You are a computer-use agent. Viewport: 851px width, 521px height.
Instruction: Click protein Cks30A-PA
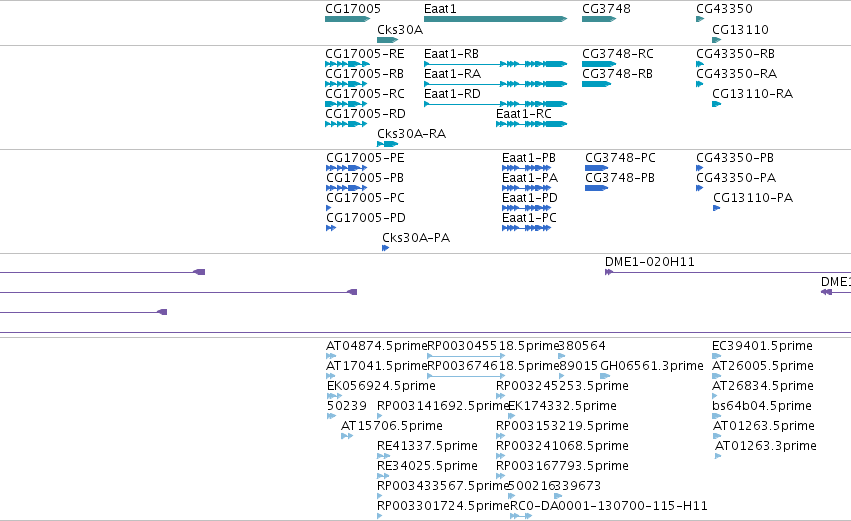coord(416,238)
